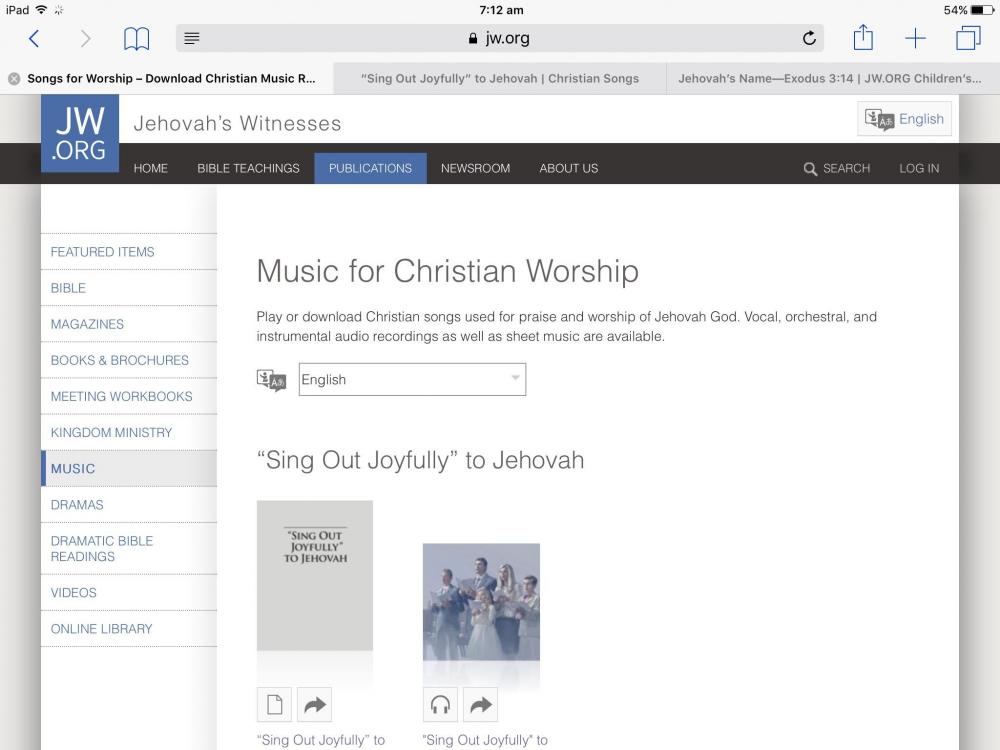Open Safari bookmarks book icon
This screenshot has height=750, width=1000.
tap(136, 39)
